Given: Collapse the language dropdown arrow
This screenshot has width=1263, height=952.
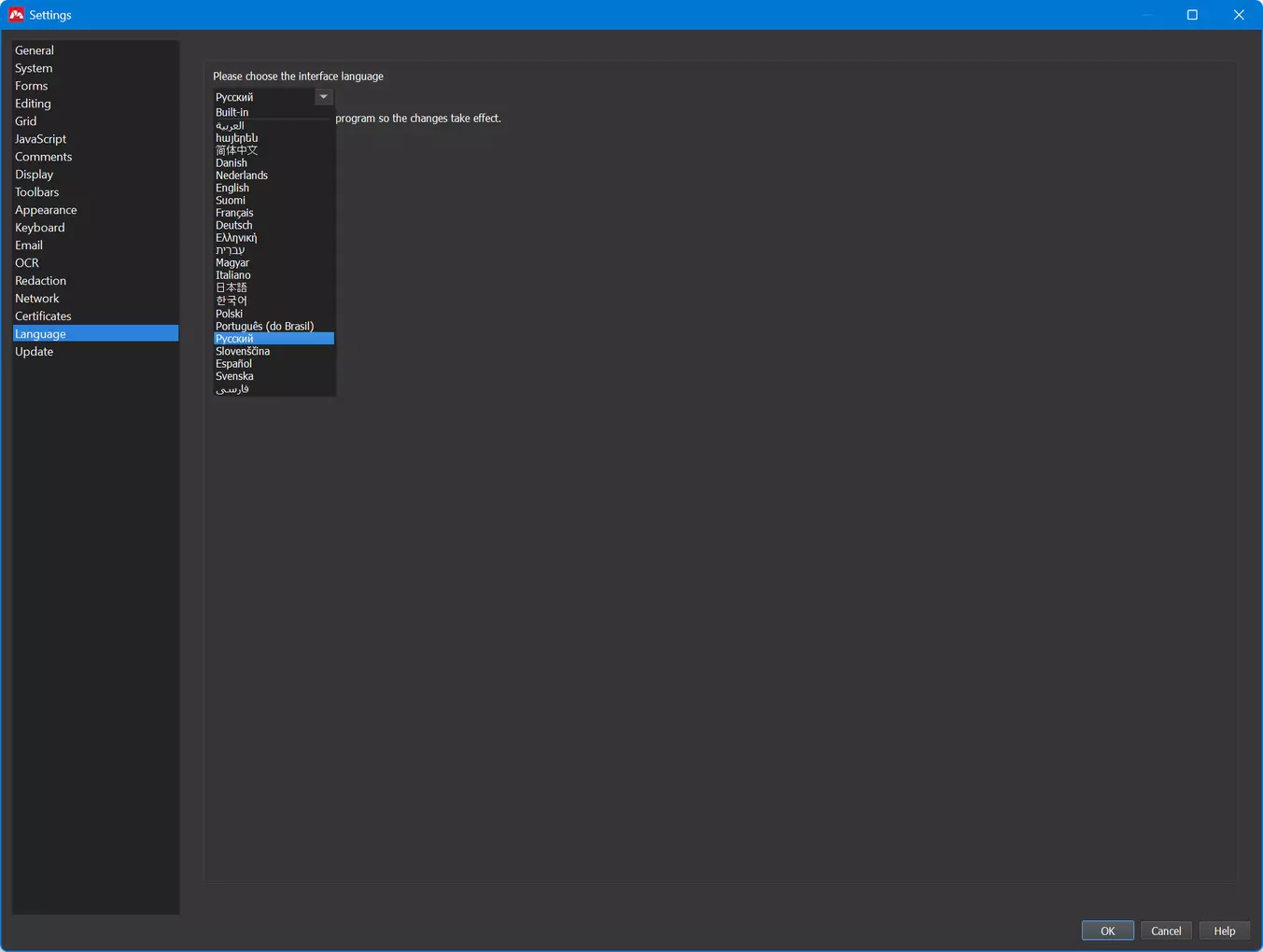Looking at the screenshot, I should point(323,97).
